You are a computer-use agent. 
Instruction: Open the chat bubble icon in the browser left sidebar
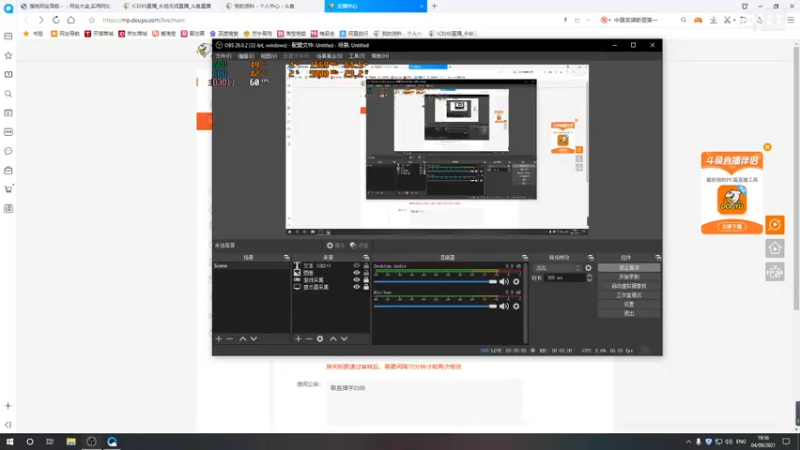(x=8, y=151)
